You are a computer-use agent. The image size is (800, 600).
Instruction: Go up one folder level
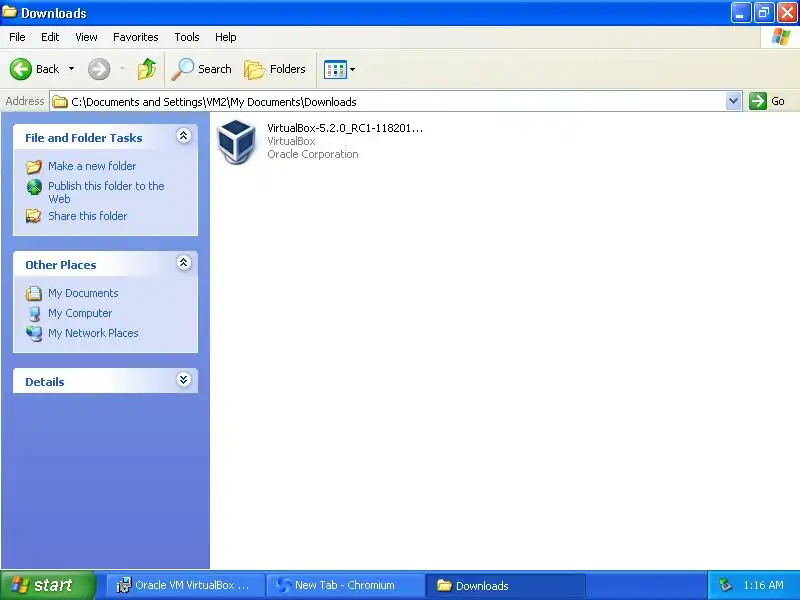click(x=147, y=69)
